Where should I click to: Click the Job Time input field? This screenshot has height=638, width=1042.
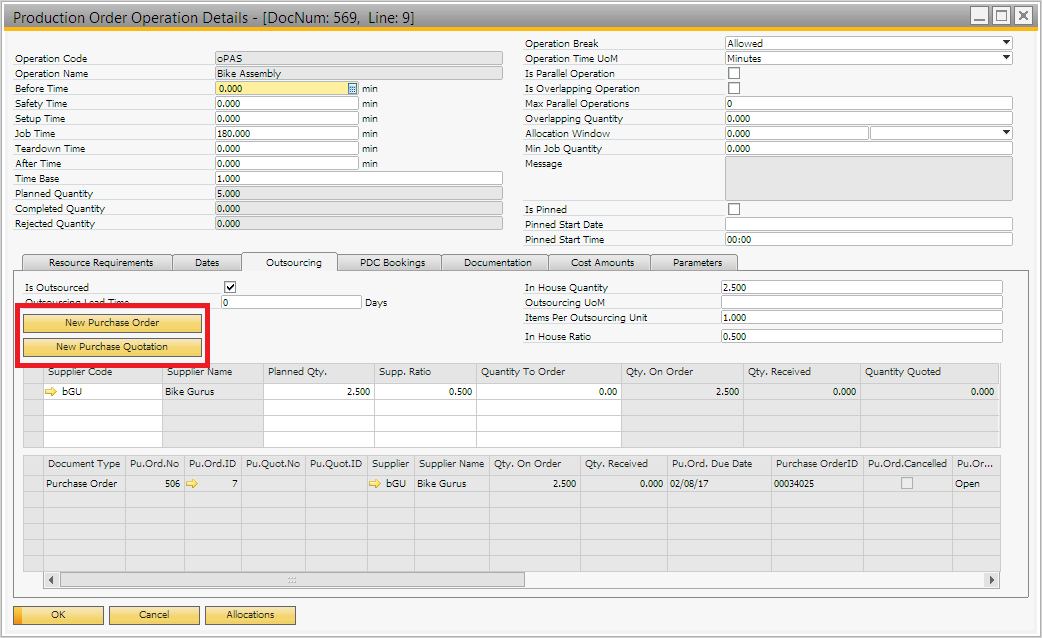click(285, 134)
